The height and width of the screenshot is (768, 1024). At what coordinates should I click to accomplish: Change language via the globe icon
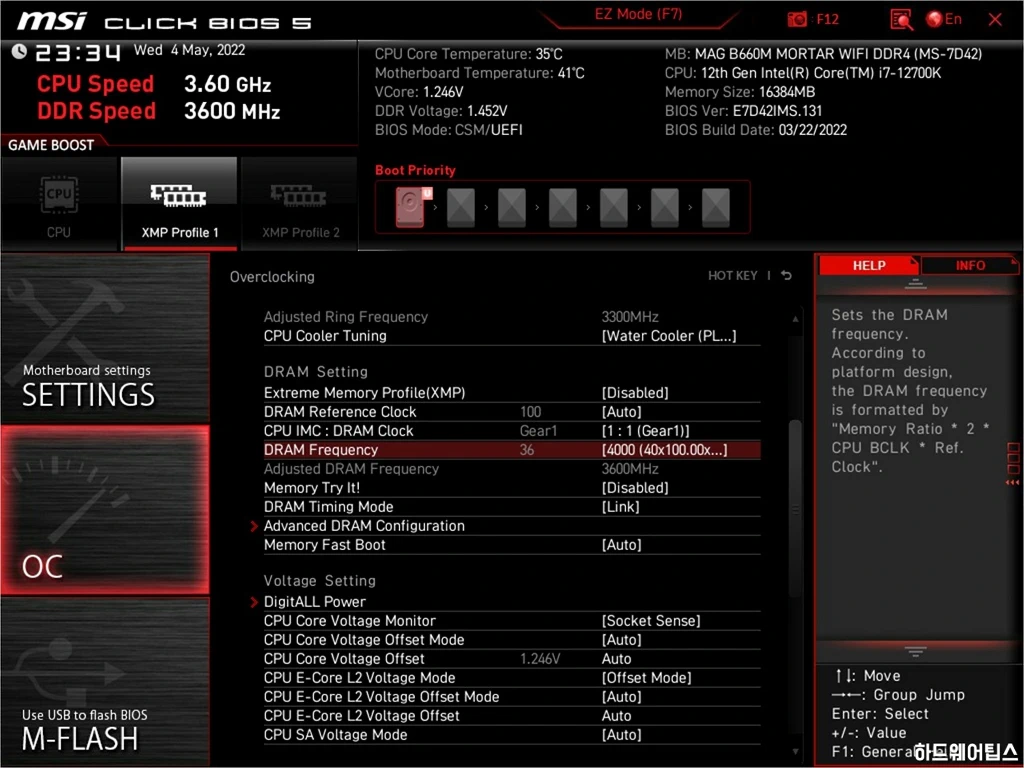(x=935, y=19)
